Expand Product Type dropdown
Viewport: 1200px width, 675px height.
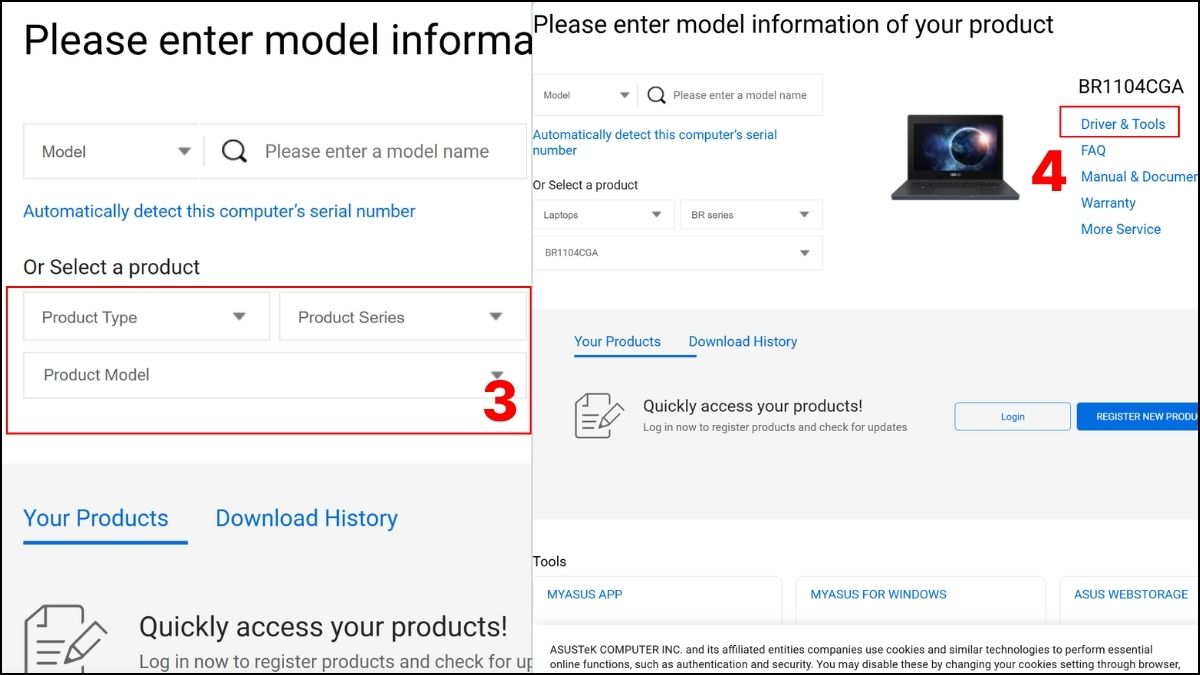point(146,317)
